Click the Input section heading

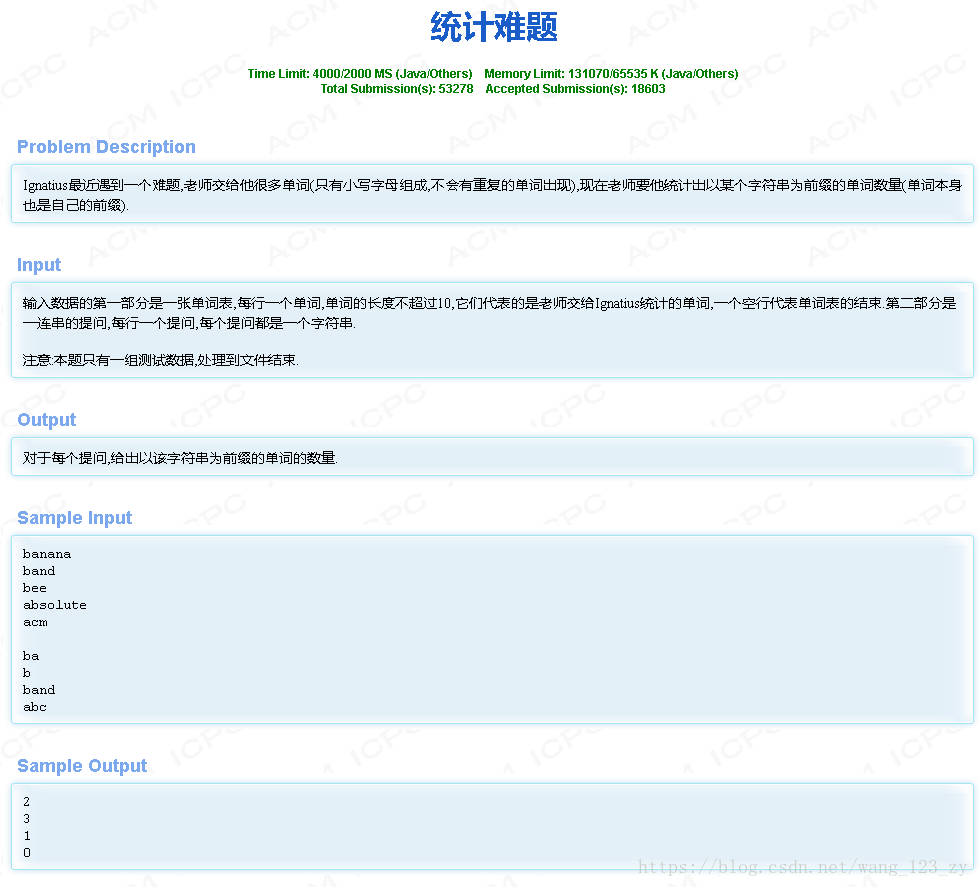coord(39,265)
